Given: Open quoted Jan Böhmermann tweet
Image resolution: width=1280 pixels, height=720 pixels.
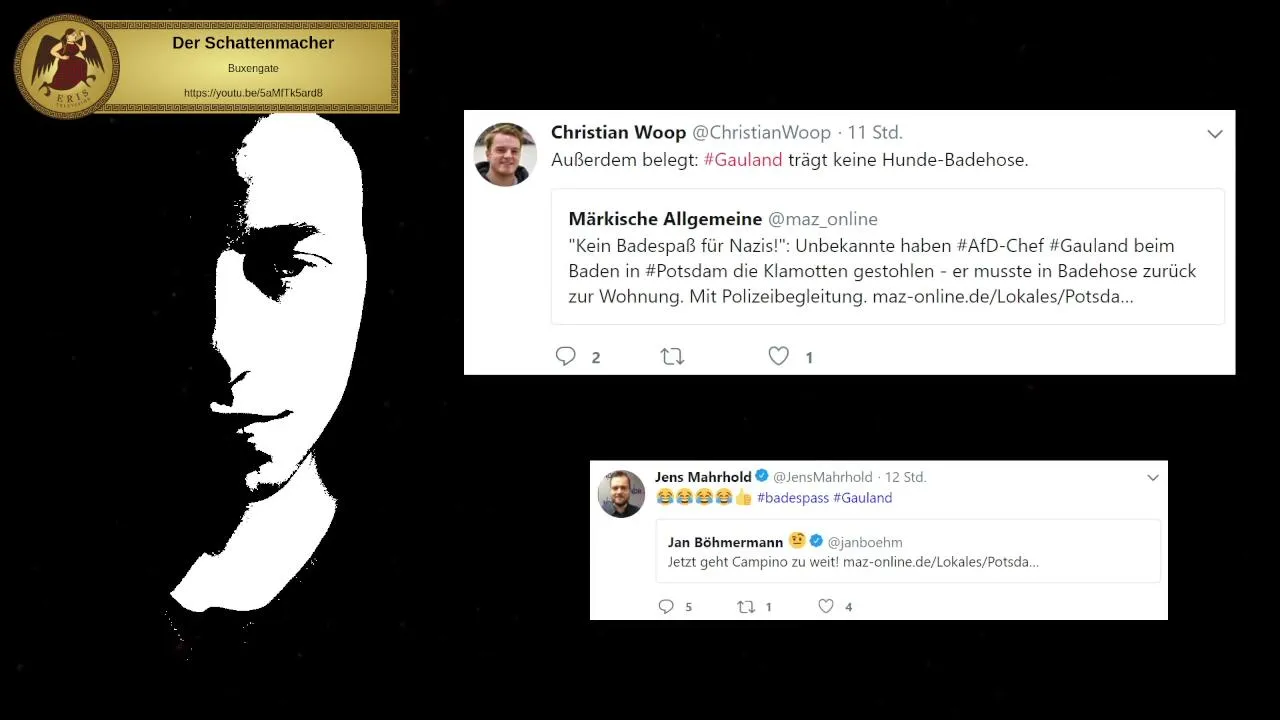Looking at the screenshot, I should pos(909,551).
